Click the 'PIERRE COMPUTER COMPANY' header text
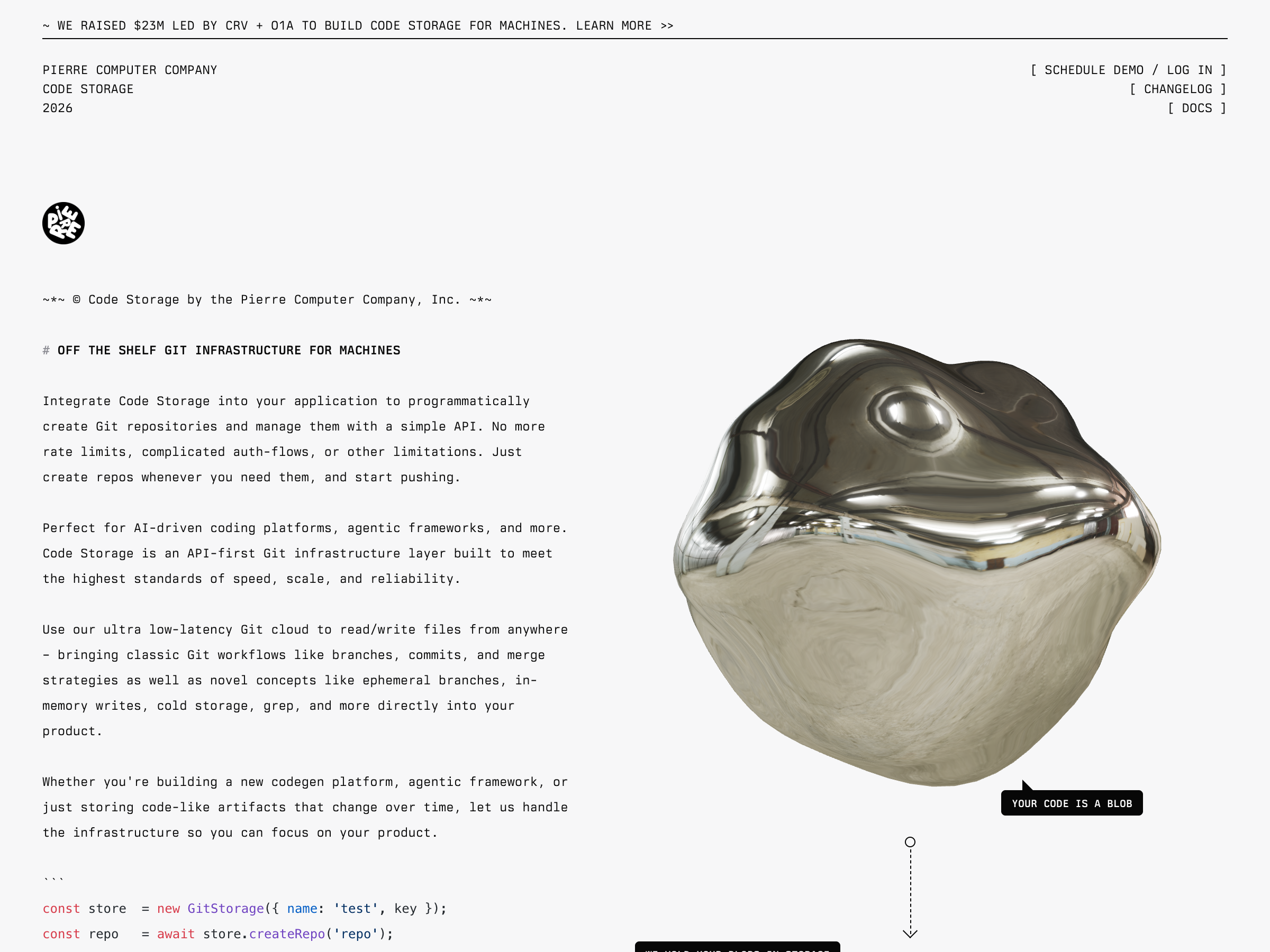This screenshot has height=952, width=1270. [x=130, y=70]
